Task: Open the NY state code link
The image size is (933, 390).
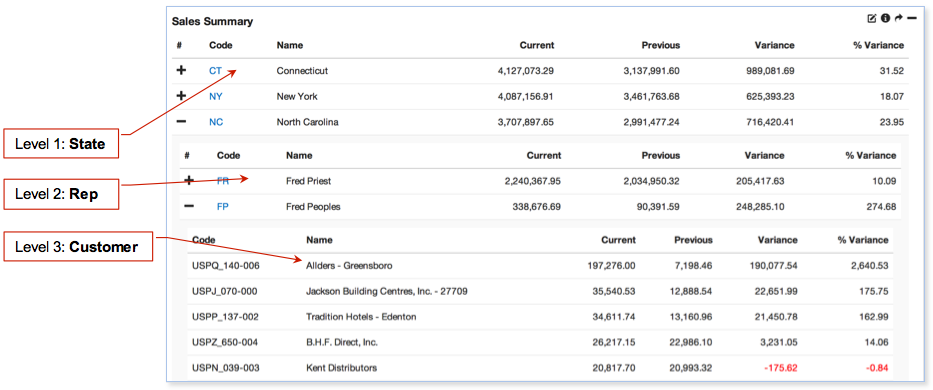Action: [x=215, y=96]
